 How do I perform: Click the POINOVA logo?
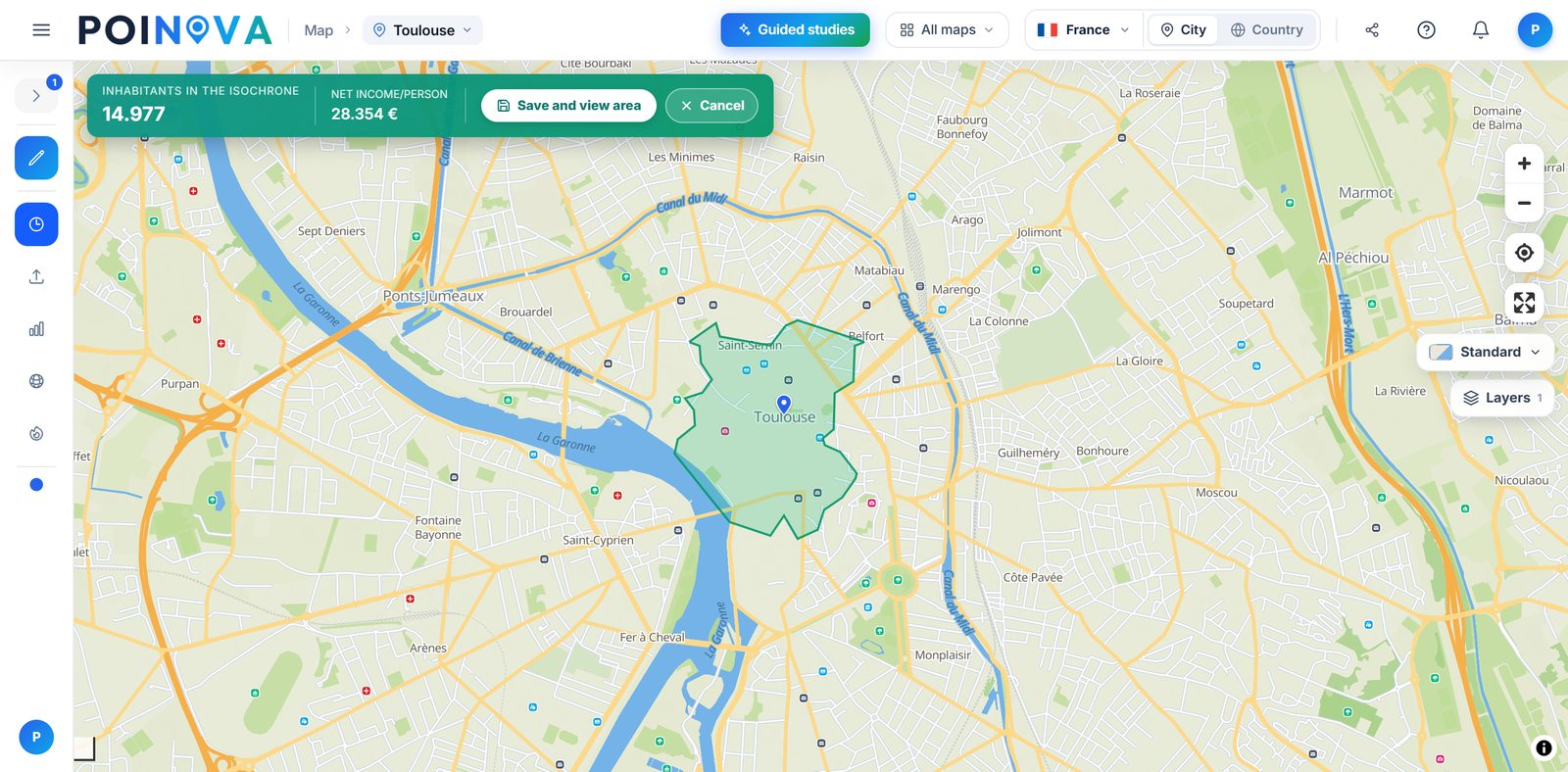[x=175, y=30]
